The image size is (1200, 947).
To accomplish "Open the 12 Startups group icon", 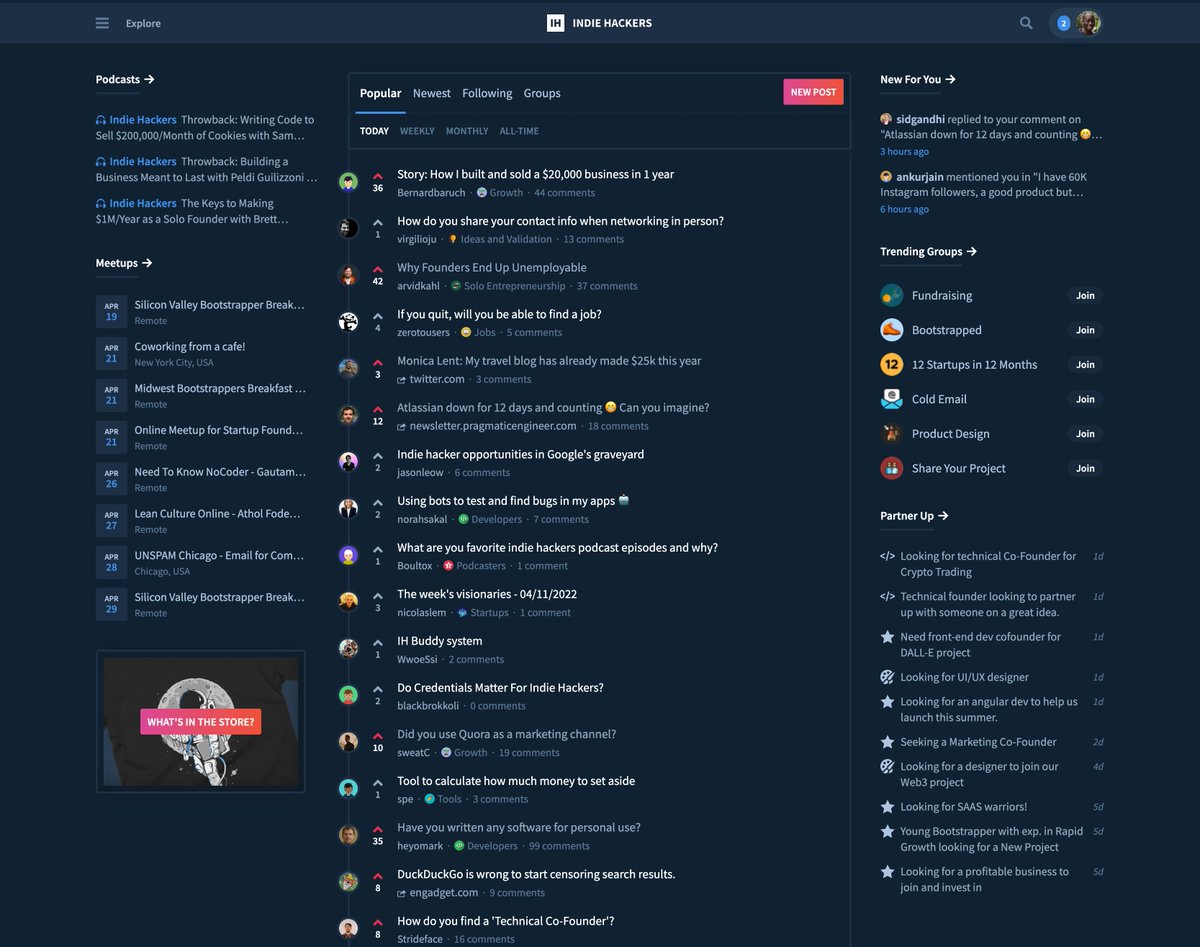I will tap(891, 364).
